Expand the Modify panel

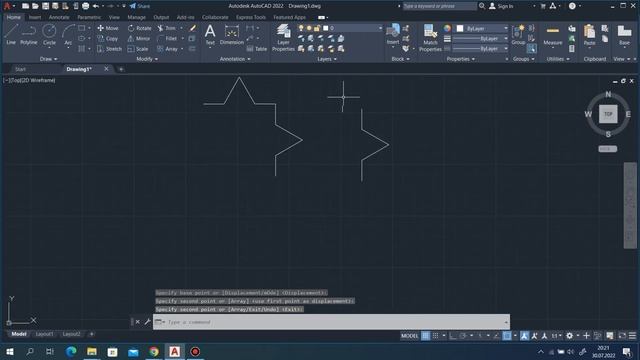click(x=147, y=59)
